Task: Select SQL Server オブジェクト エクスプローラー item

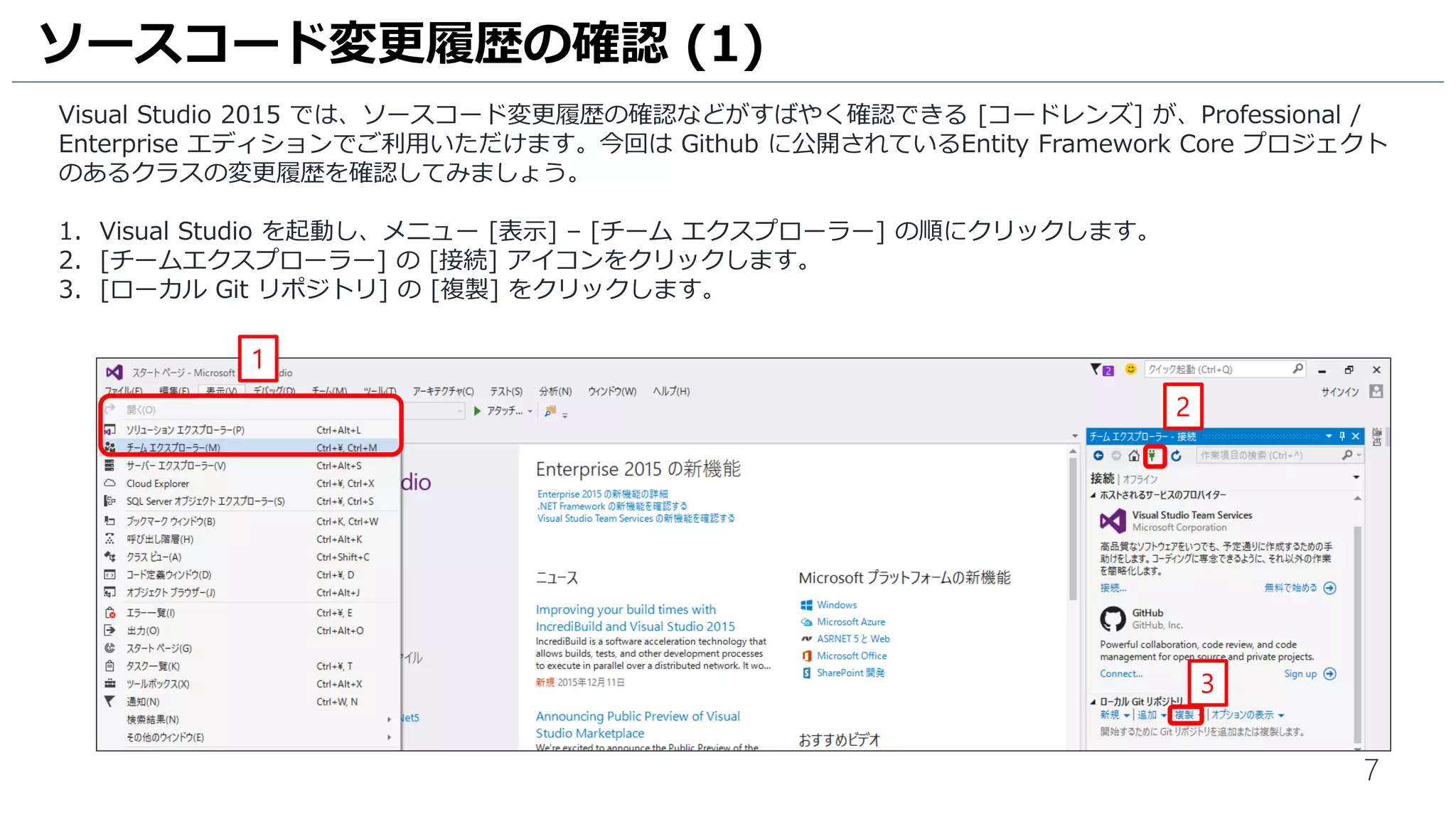Action: coord(250,501)
